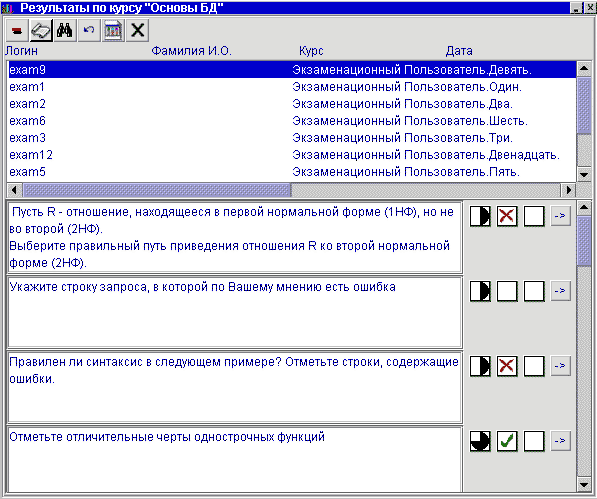Check empty middle box for query error question

pyautogui.click(x=507, y=291)
